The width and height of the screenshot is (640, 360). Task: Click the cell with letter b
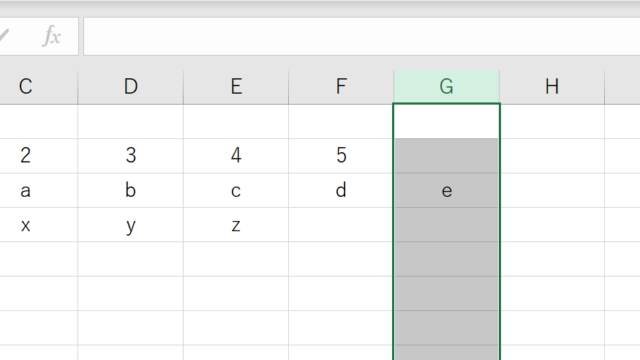click(x=131, y=191)
